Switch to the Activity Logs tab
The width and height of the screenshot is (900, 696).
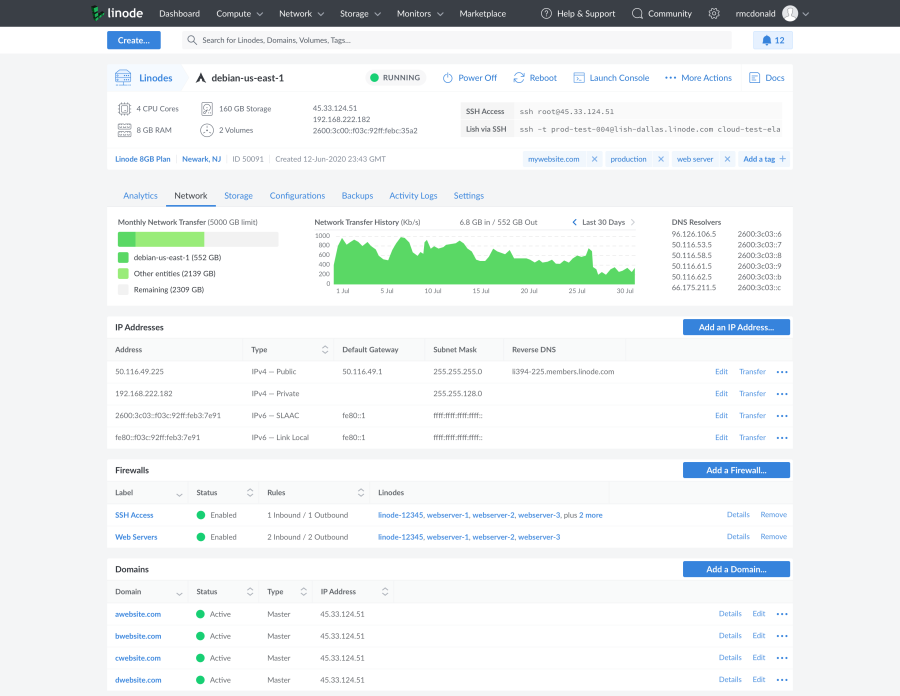point(413,196)
